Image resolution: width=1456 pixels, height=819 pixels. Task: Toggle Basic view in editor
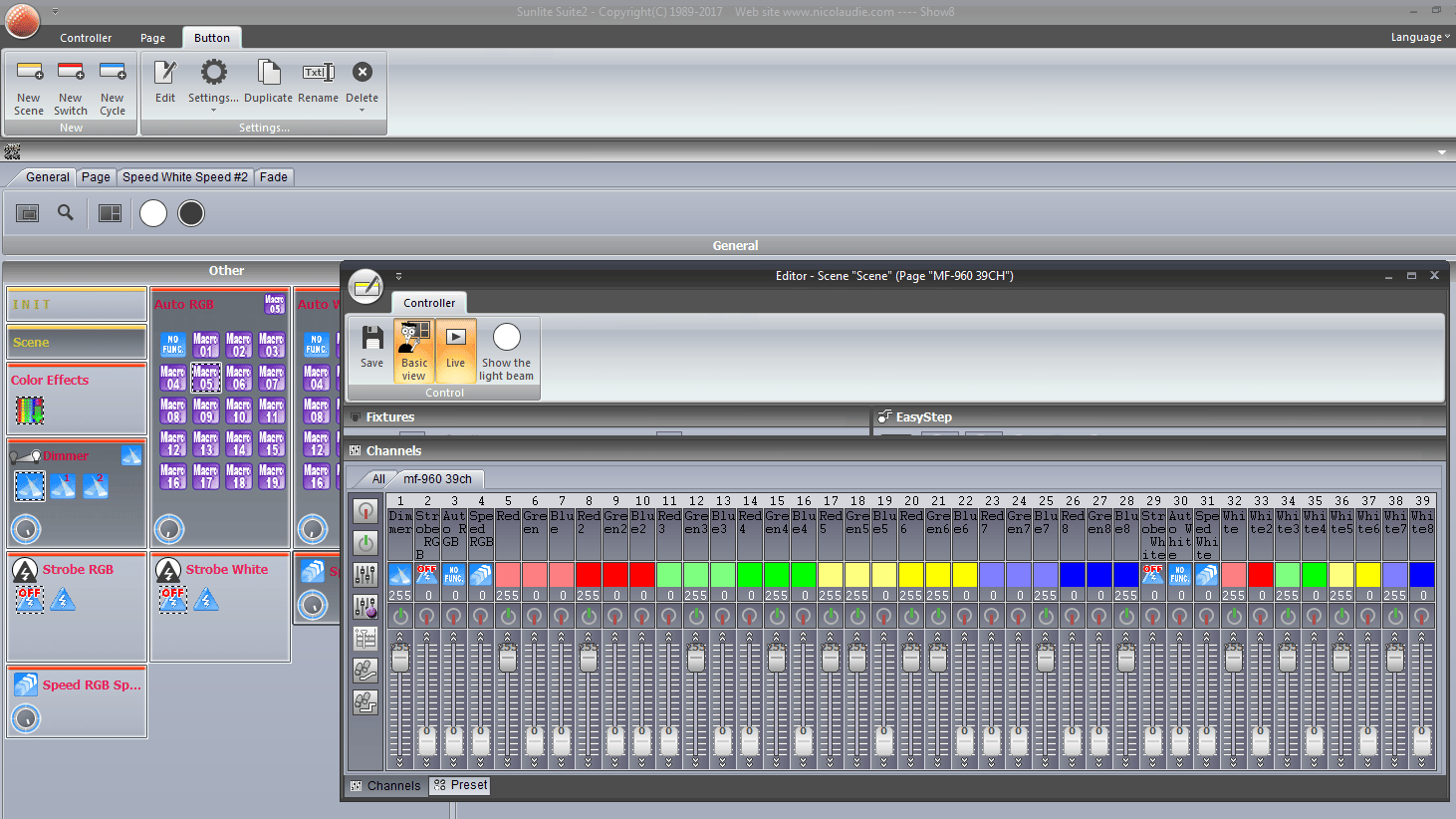(414, 351)
